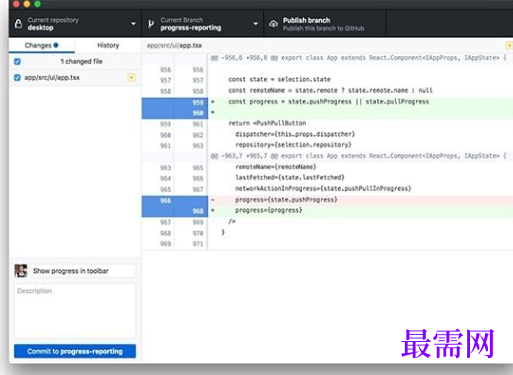The height and width of the screenshot is (375, 513).
Task: Select the Changes tab
Action: 42,45
